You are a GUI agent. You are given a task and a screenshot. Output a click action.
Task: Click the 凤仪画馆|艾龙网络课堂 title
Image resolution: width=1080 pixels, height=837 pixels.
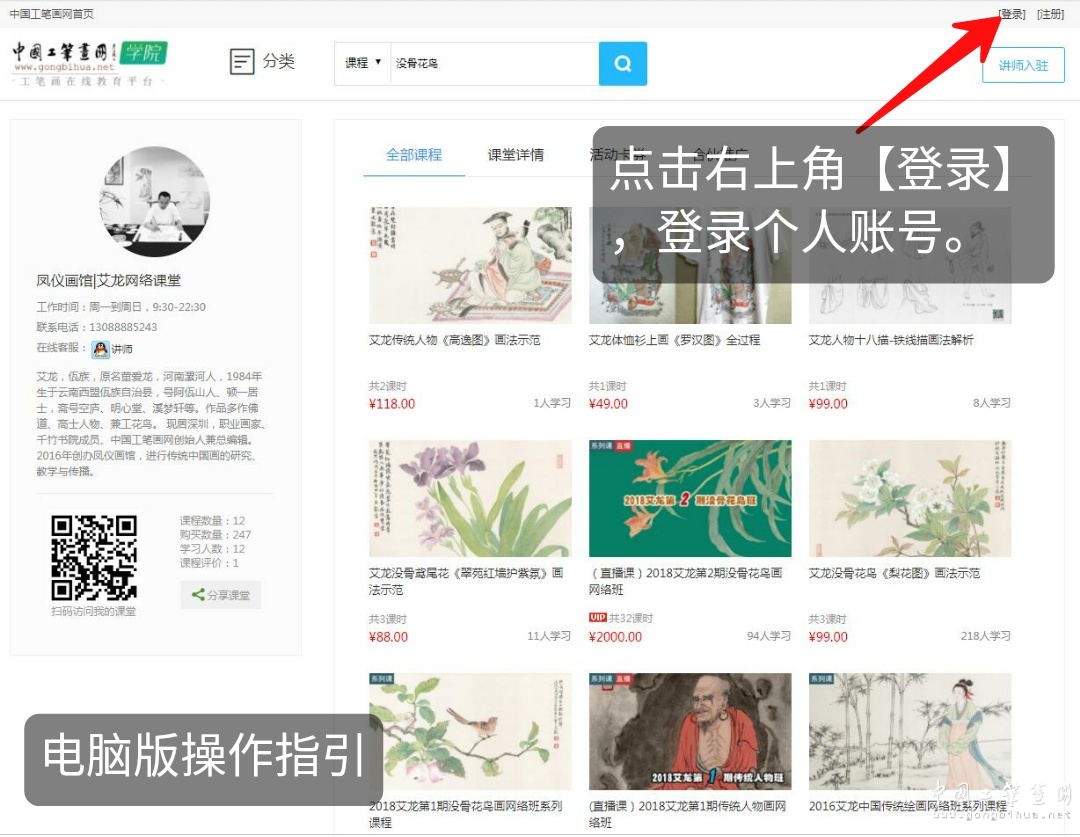pyautogui.click(x=109, y=280)
